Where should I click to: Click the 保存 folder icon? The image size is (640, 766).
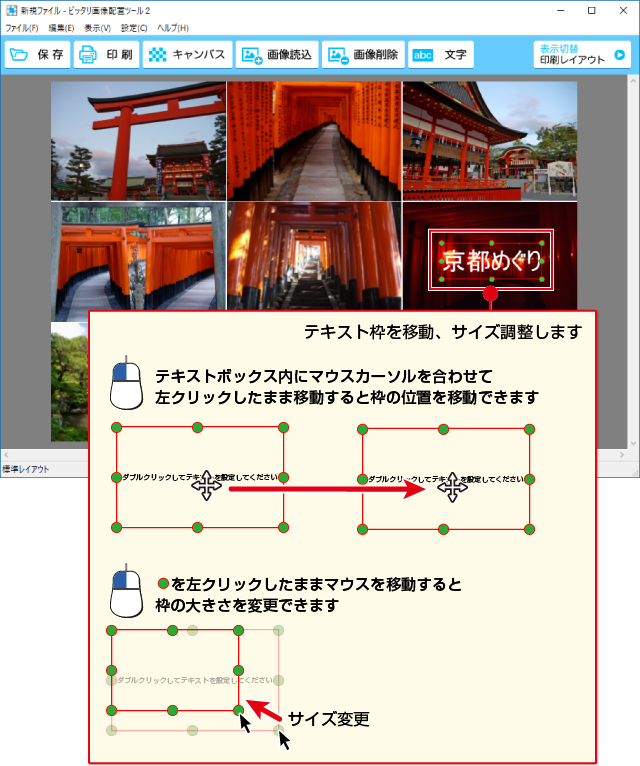coord(19,55)
